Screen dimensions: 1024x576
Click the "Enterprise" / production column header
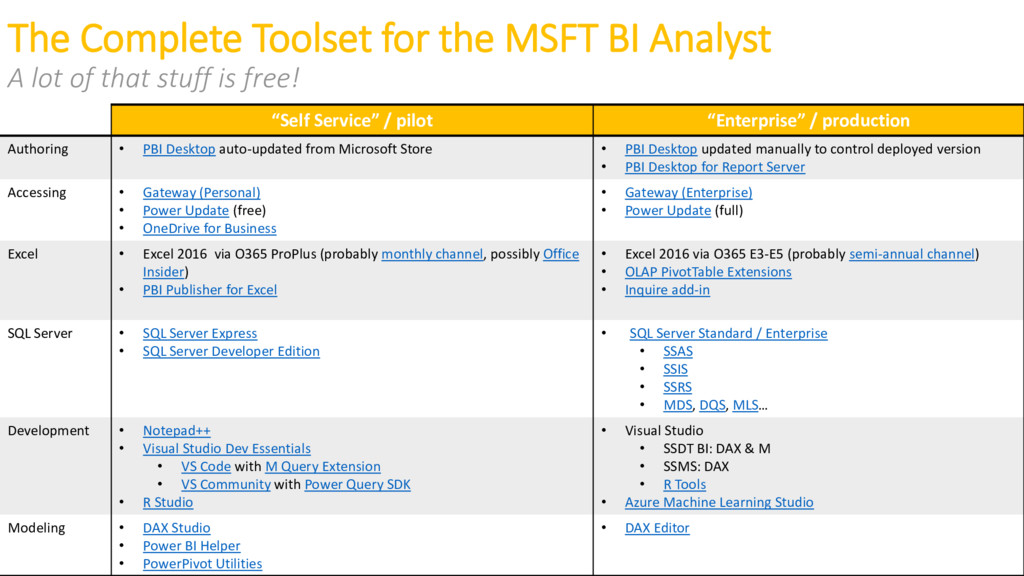click(x=808, y=120)
